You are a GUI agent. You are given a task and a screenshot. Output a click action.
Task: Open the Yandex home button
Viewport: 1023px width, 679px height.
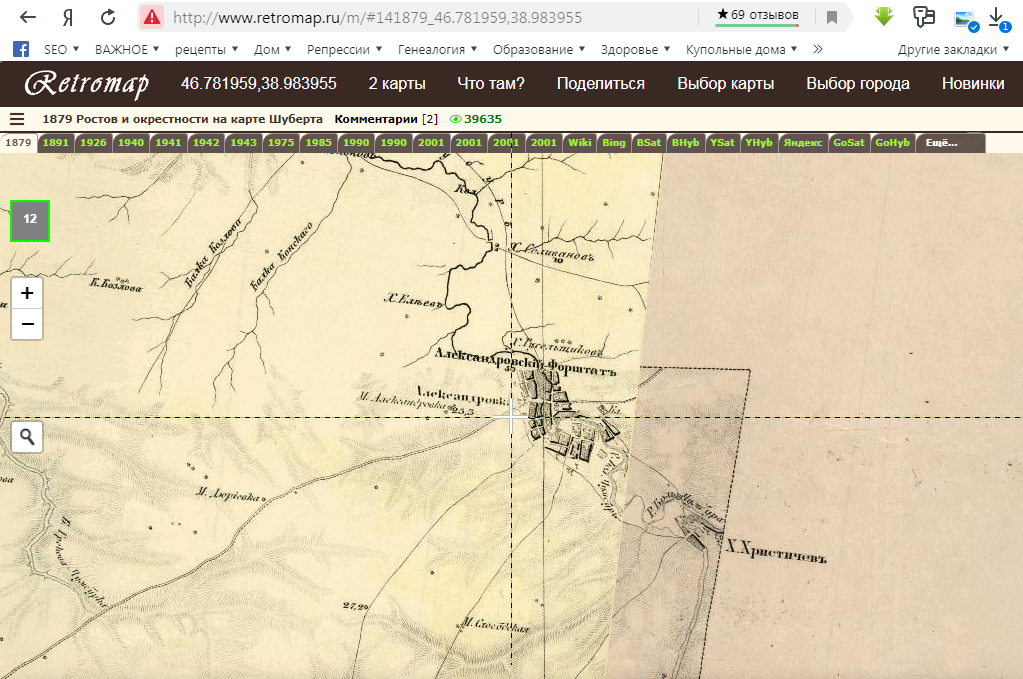(x=68, y=18)
